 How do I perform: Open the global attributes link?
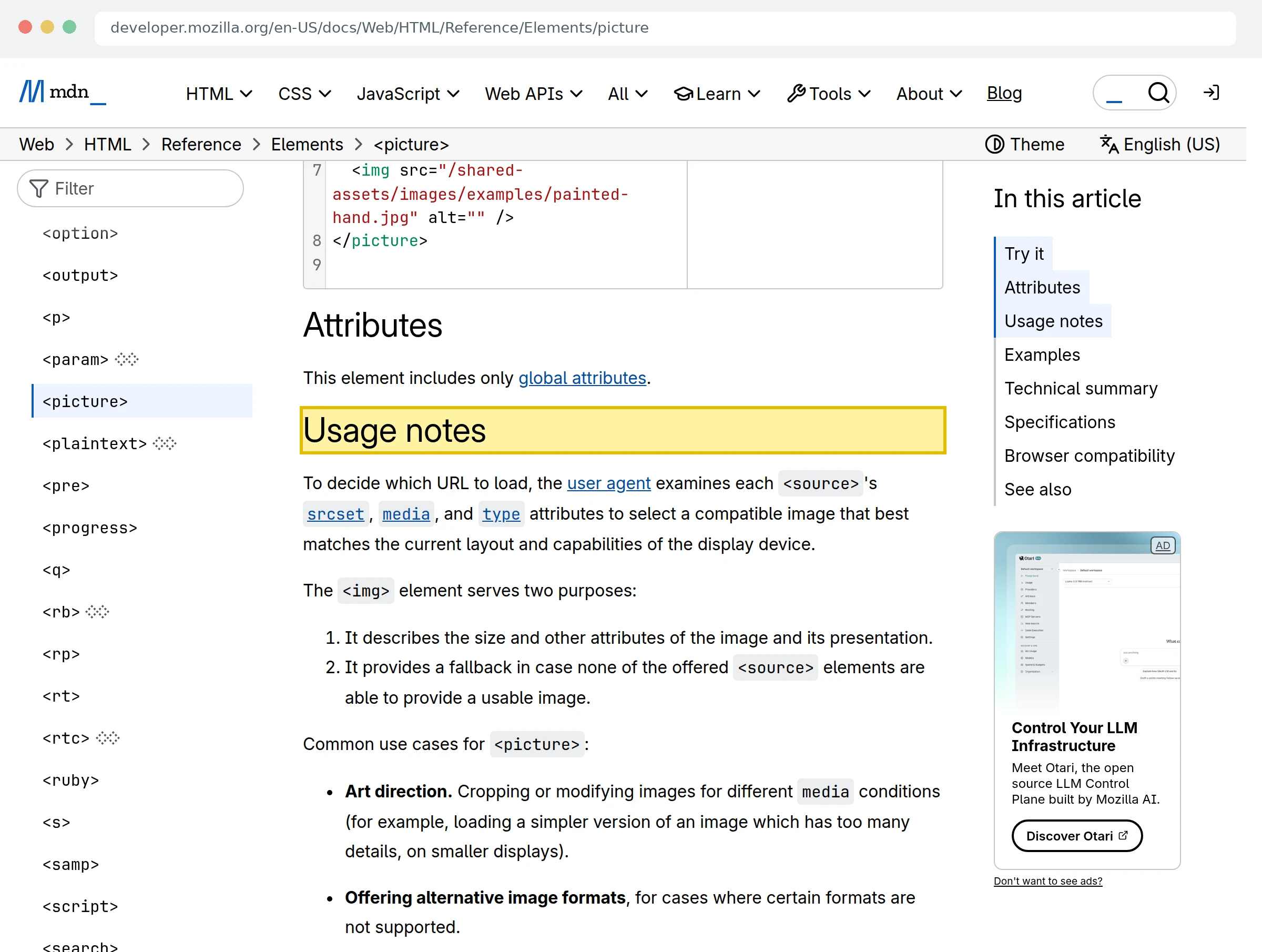[x=582, y=378]
